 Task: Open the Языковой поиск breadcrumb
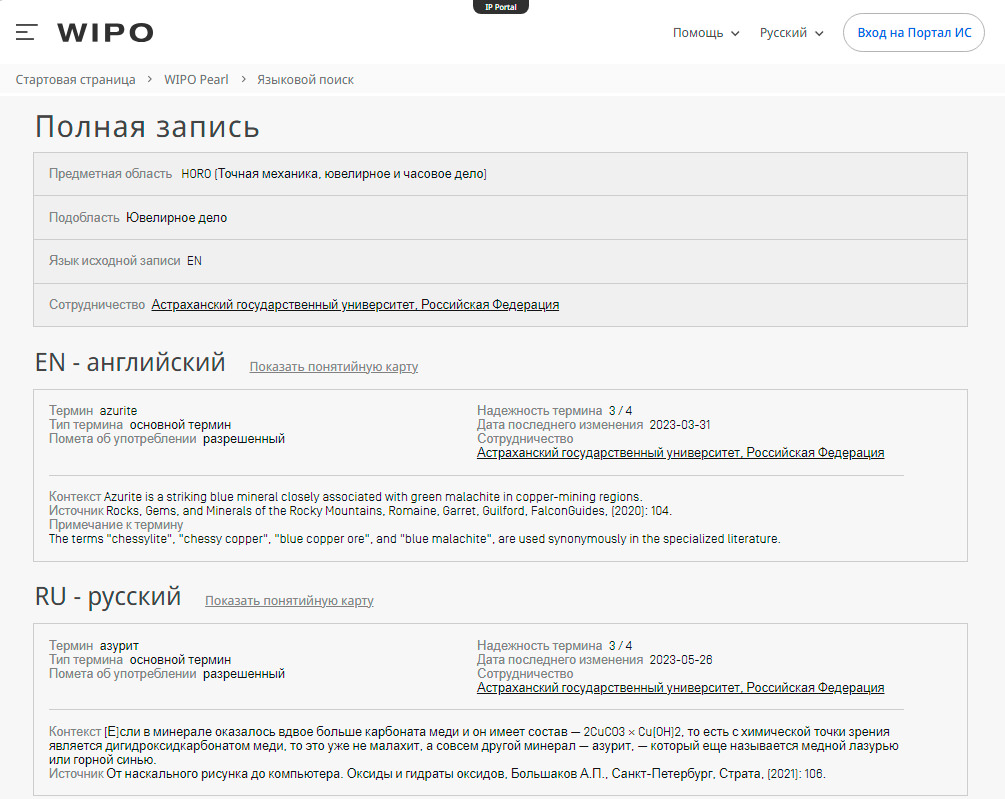pos(305,79)
